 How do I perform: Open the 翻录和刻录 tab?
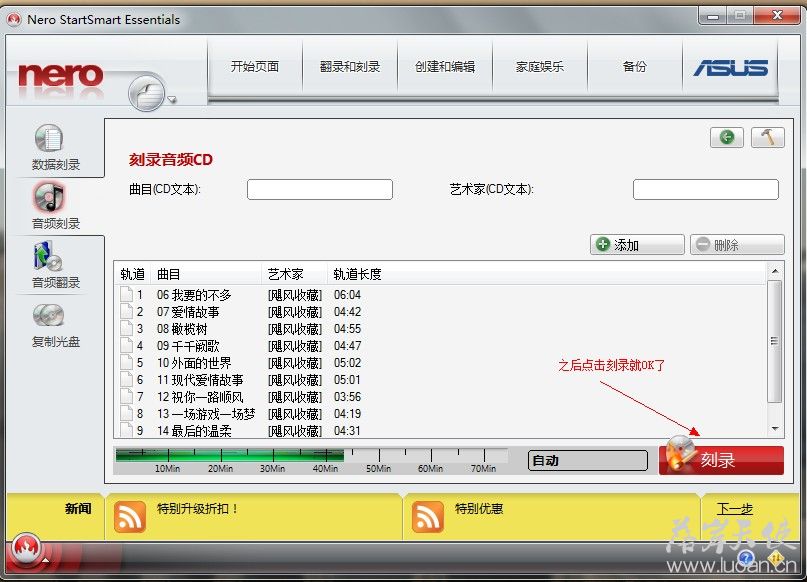click(350, 67)
